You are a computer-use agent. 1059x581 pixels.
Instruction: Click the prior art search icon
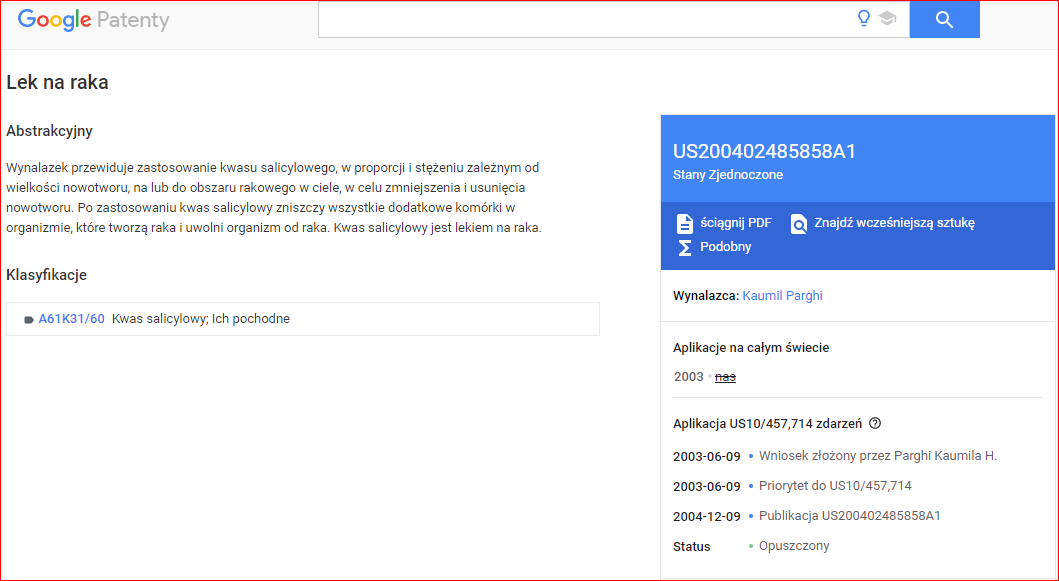[x=799, y=224]
